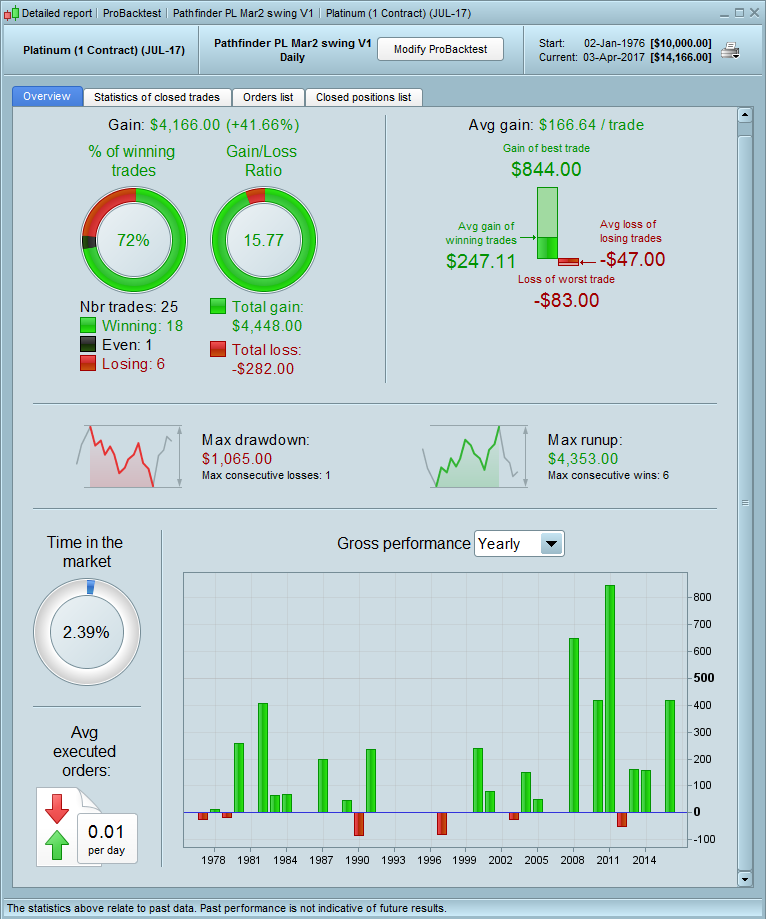Click the scrollbar up arrow

pos(744,115)
